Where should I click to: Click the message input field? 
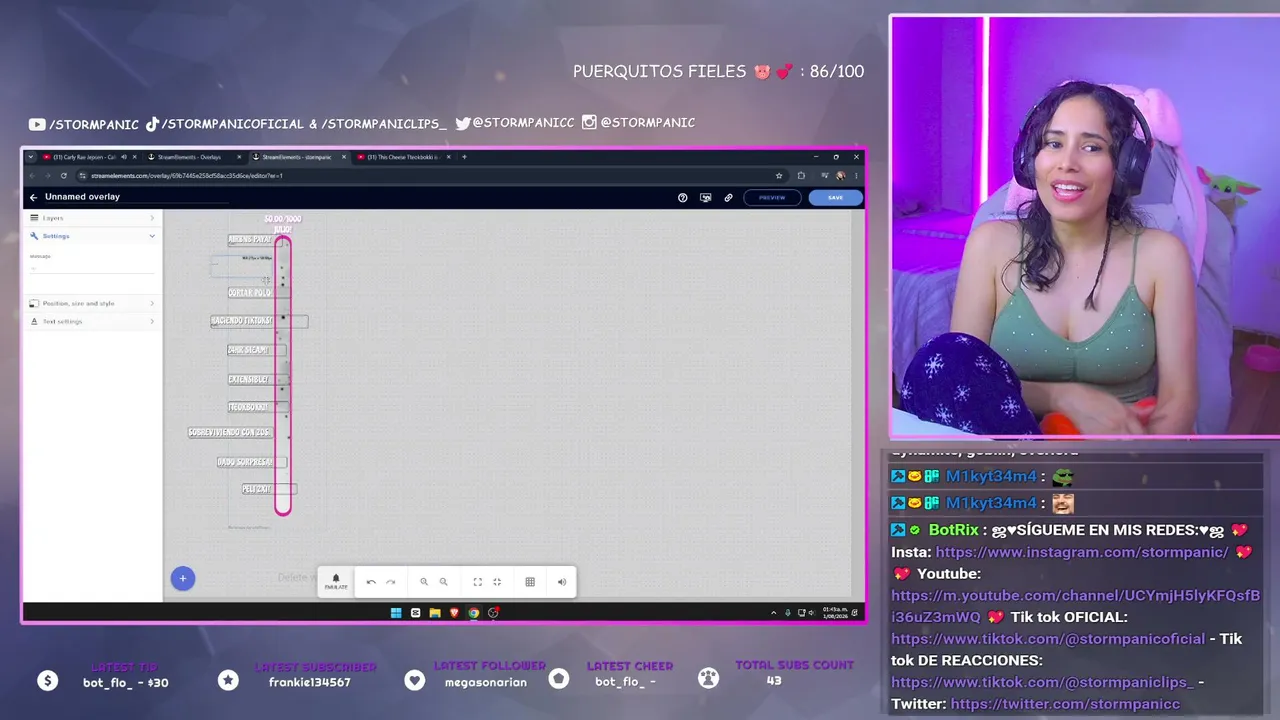[x=92, y=268]
